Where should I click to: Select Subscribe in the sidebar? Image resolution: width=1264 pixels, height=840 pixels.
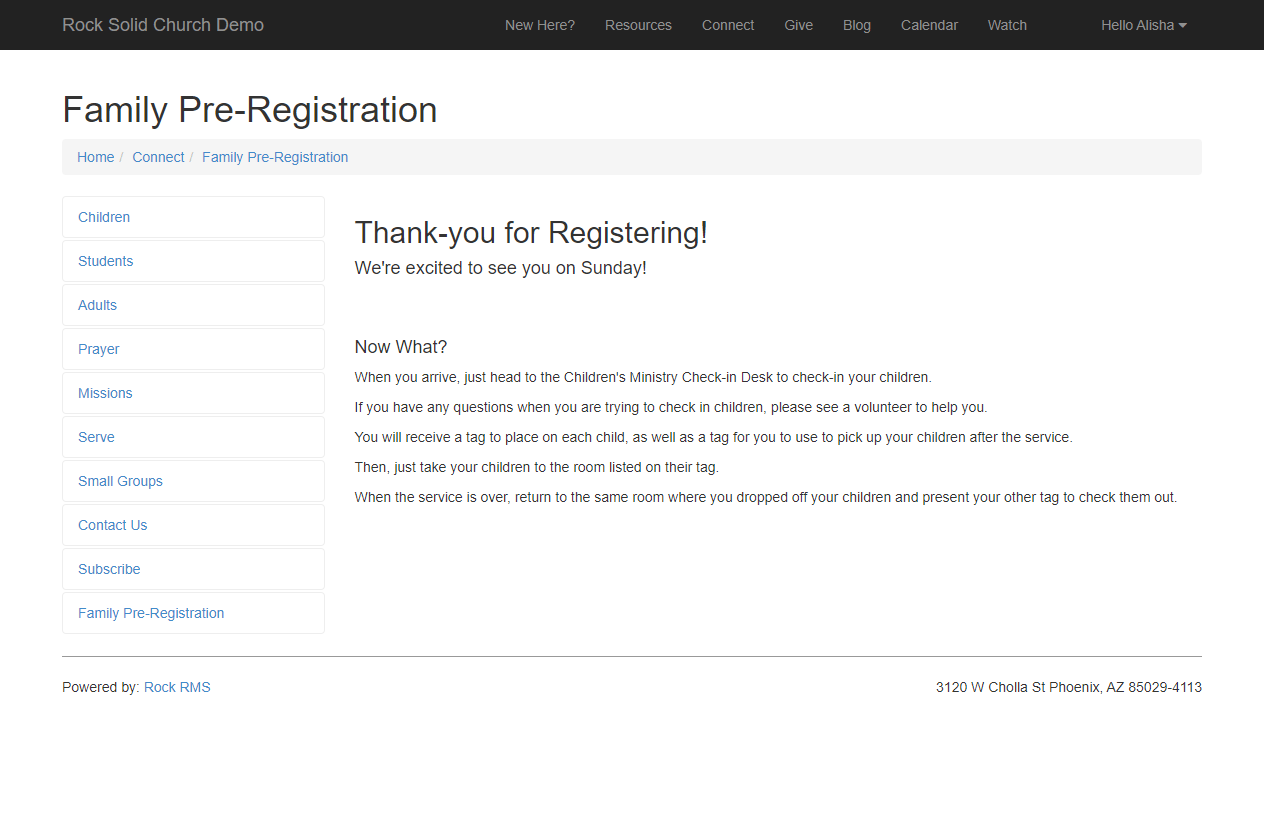click(193, 569)
